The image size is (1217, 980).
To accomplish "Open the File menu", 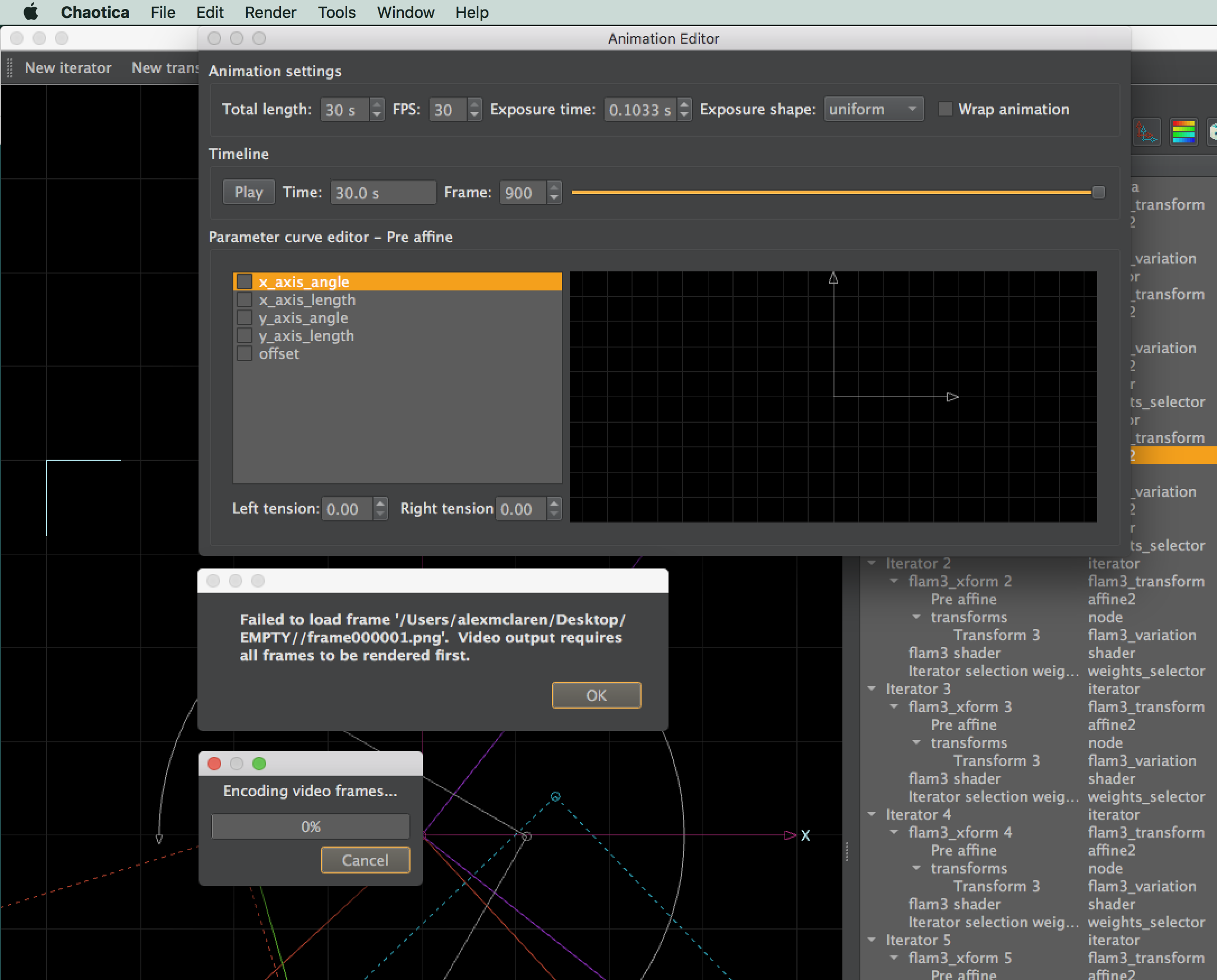I will click(x=163, y=12).
